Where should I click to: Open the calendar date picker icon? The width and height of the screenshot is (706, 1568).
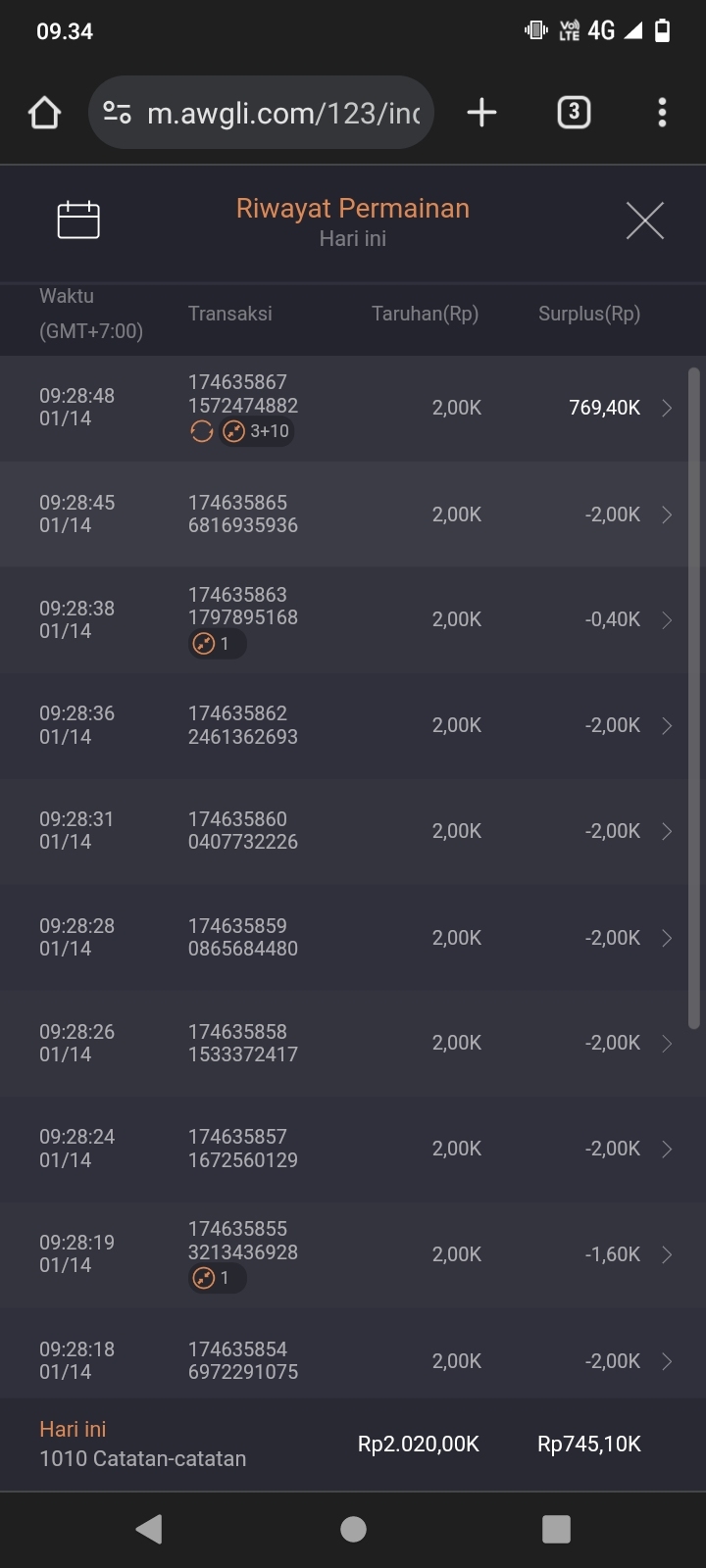coord(78,220)
